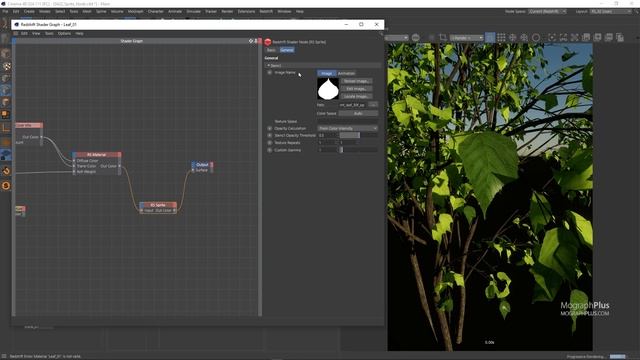Click the checkered sphere icon in left sidebar

[6, 66]
